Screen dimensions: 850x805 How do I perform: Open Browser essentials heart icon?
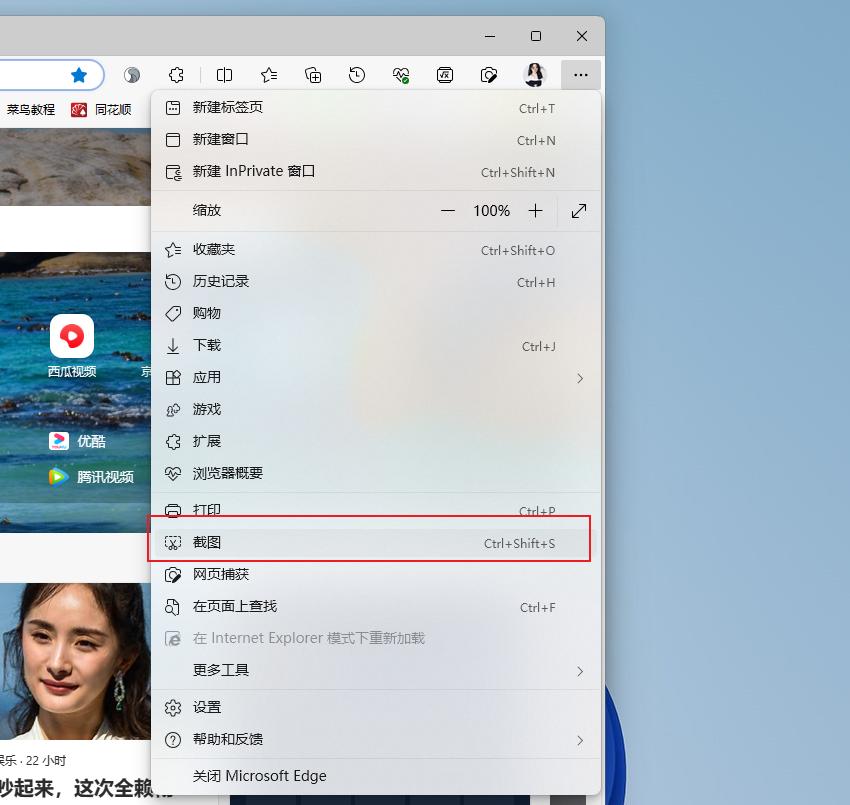[x=401, y=75]
